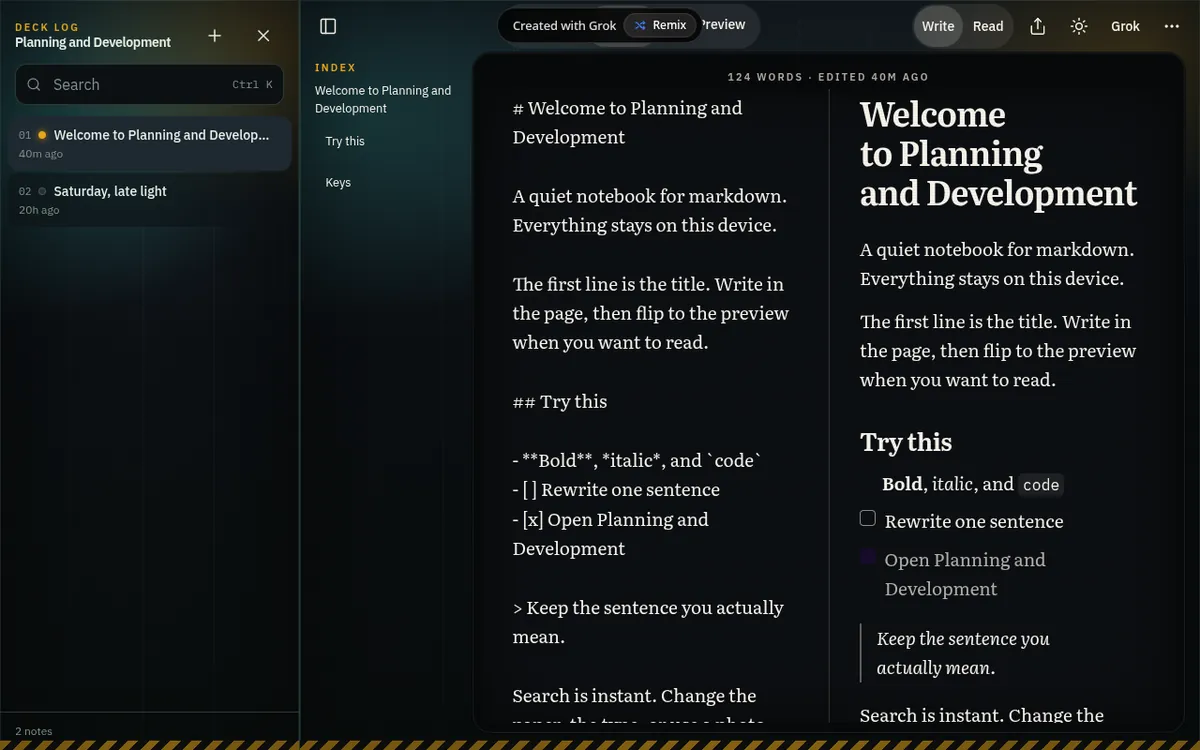The image size is (1200, 750).
Task: Create a new note with plus icon
Action: pos(214,36)
